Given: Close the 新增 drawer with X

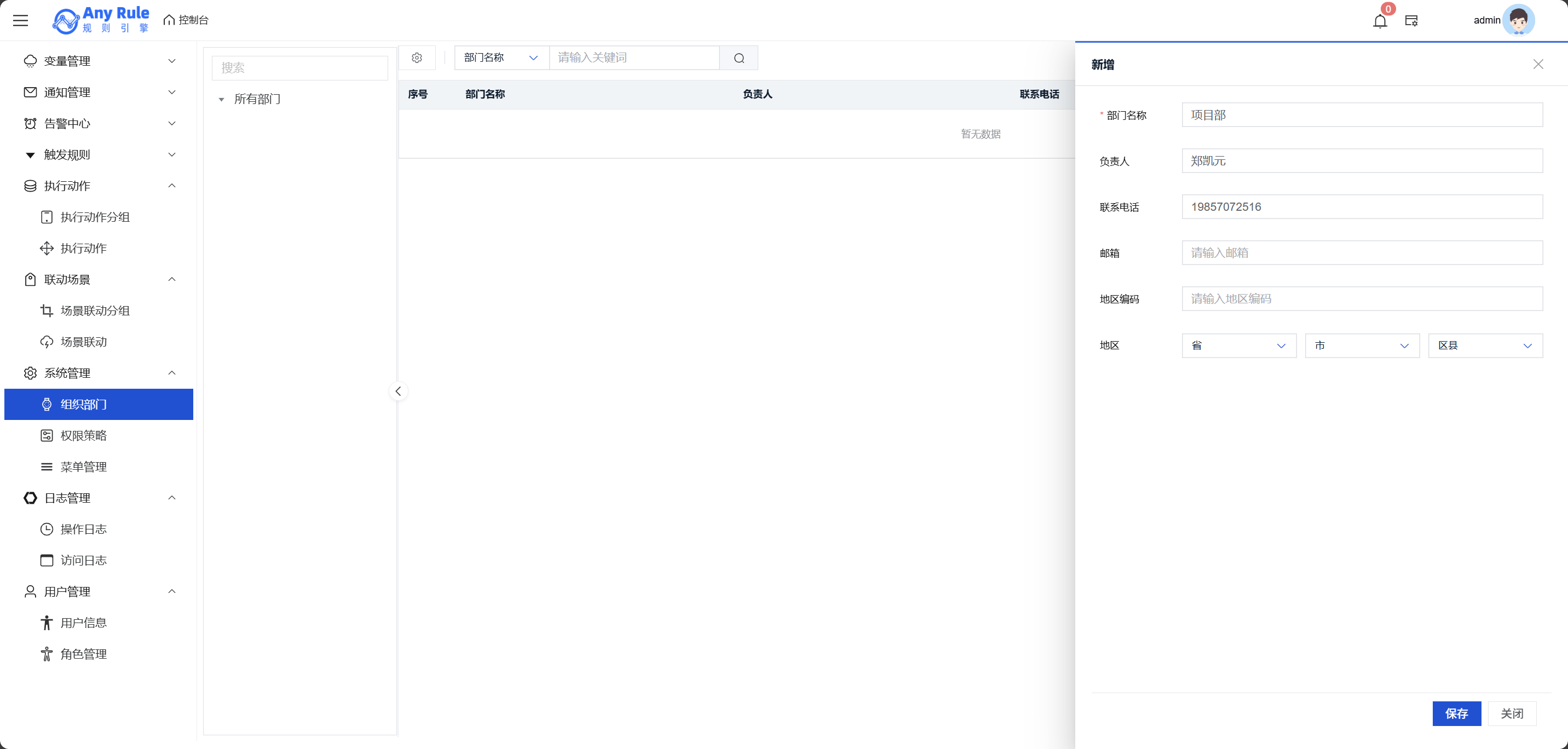Looking at the screenshot, I should click(1538, 65).
